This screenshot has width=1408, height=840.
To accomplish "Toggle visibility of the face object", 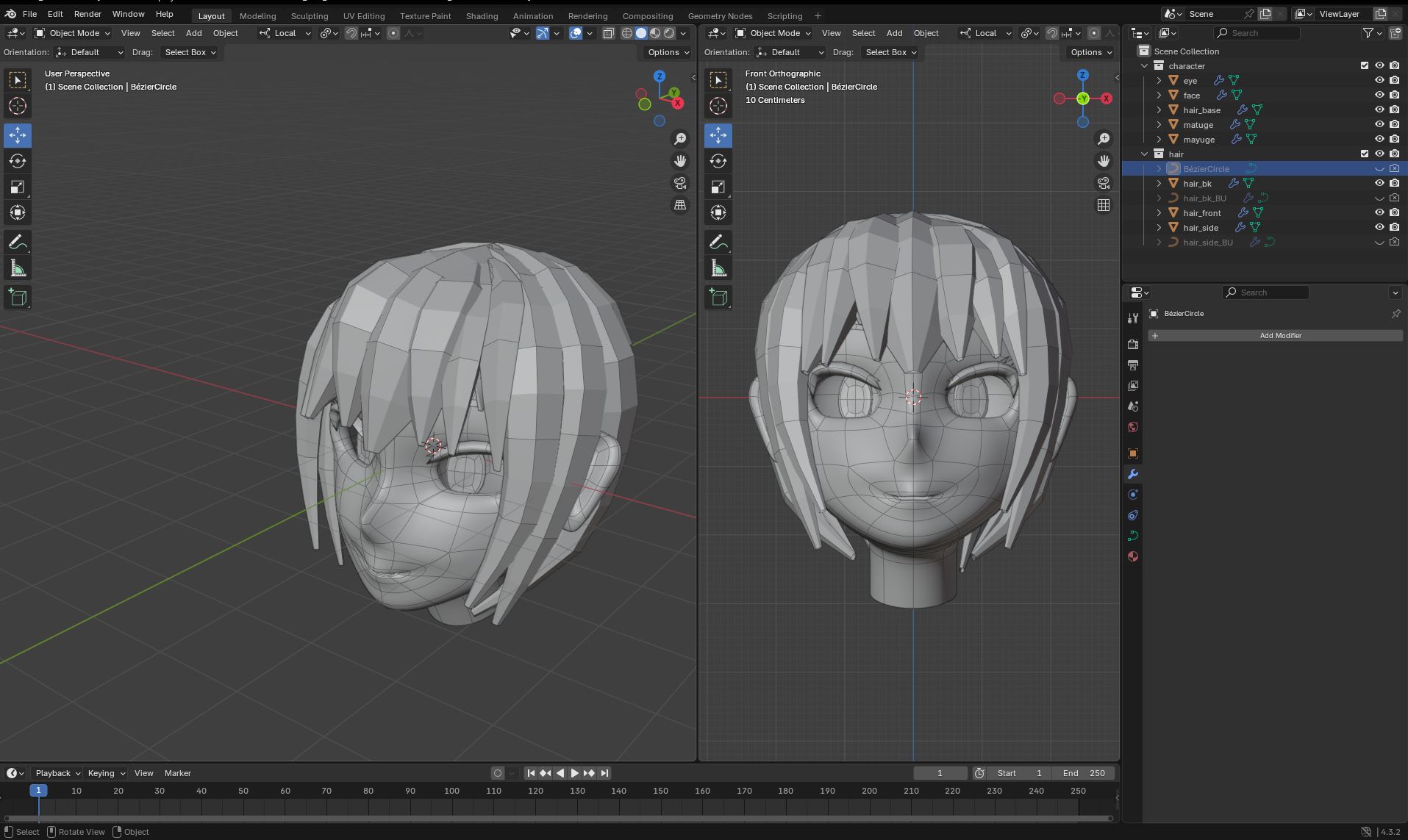I will coord(1379,95).
